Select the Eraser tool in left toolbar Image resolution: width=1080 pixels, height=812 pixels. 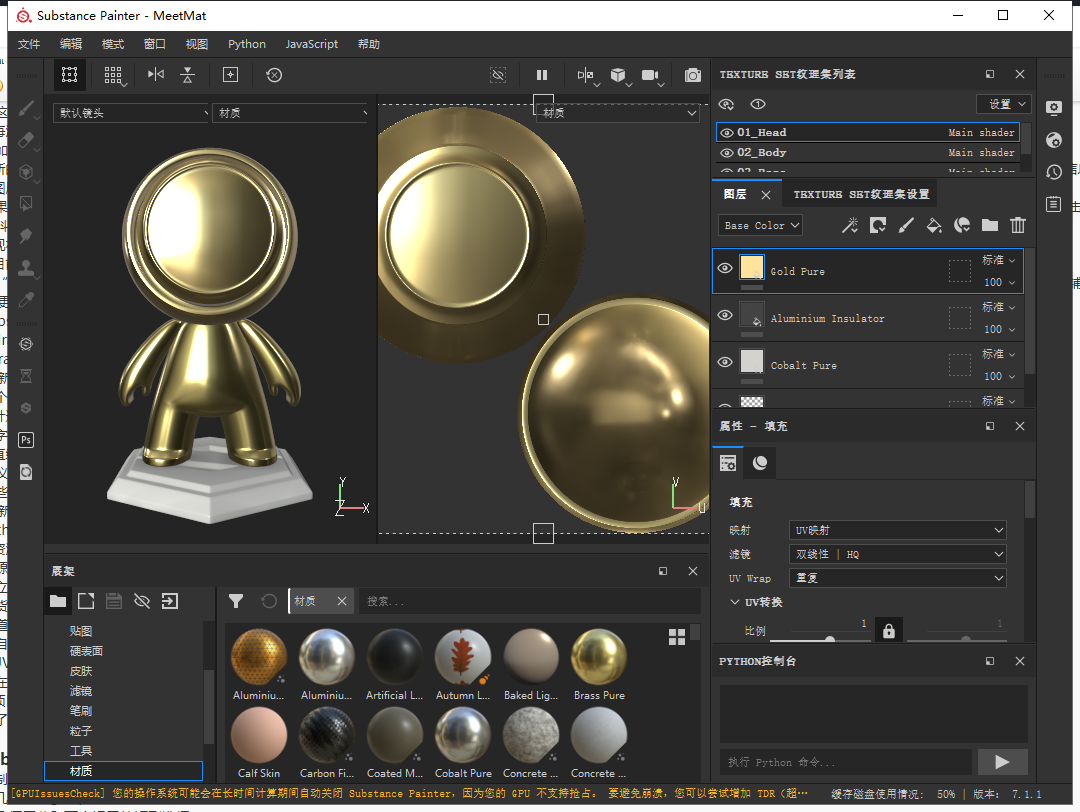click(26, 140)
